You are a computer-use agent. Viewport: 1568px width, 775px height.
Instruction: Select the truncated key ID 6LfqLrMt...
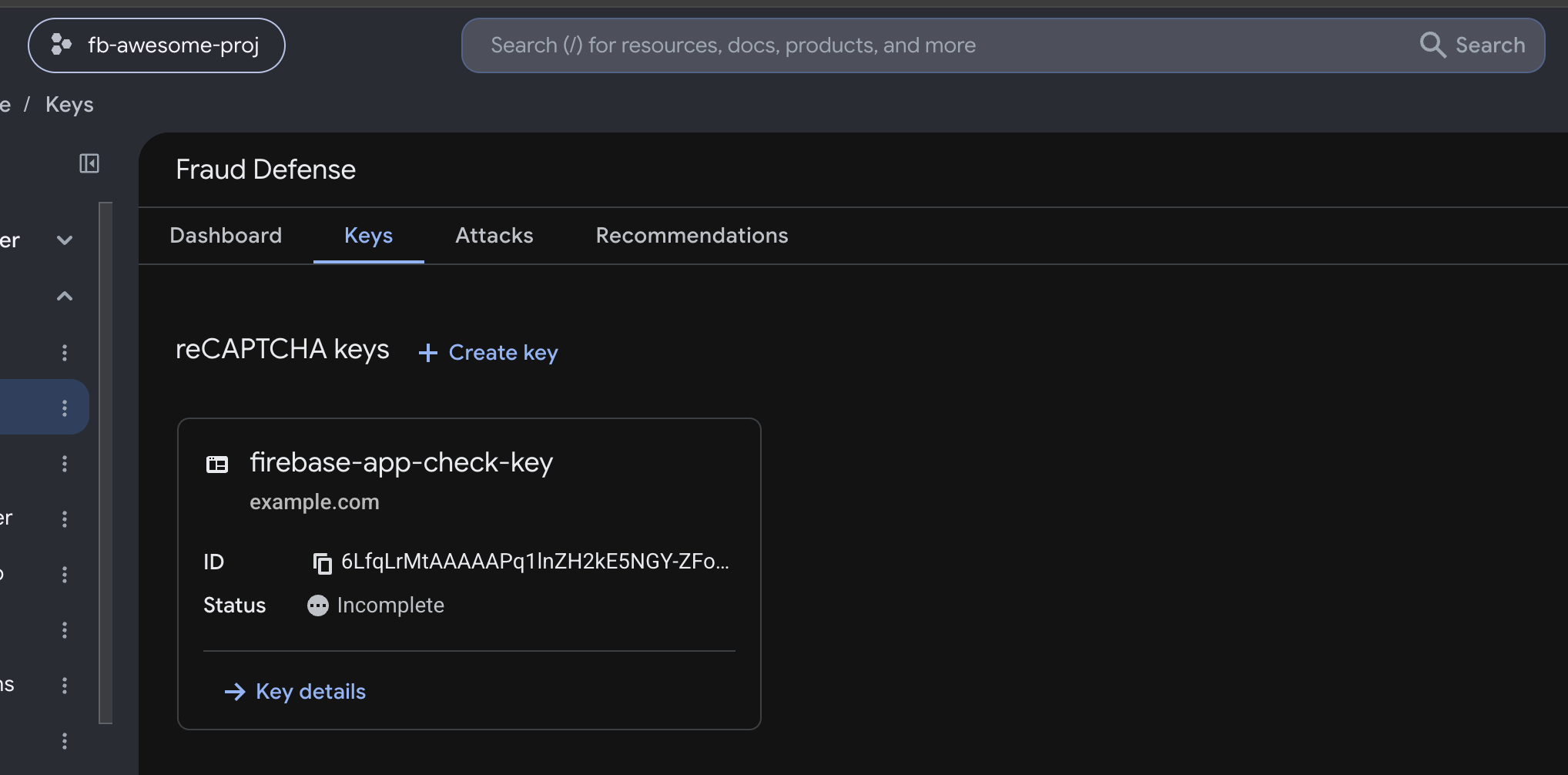(x=535, y=562)
